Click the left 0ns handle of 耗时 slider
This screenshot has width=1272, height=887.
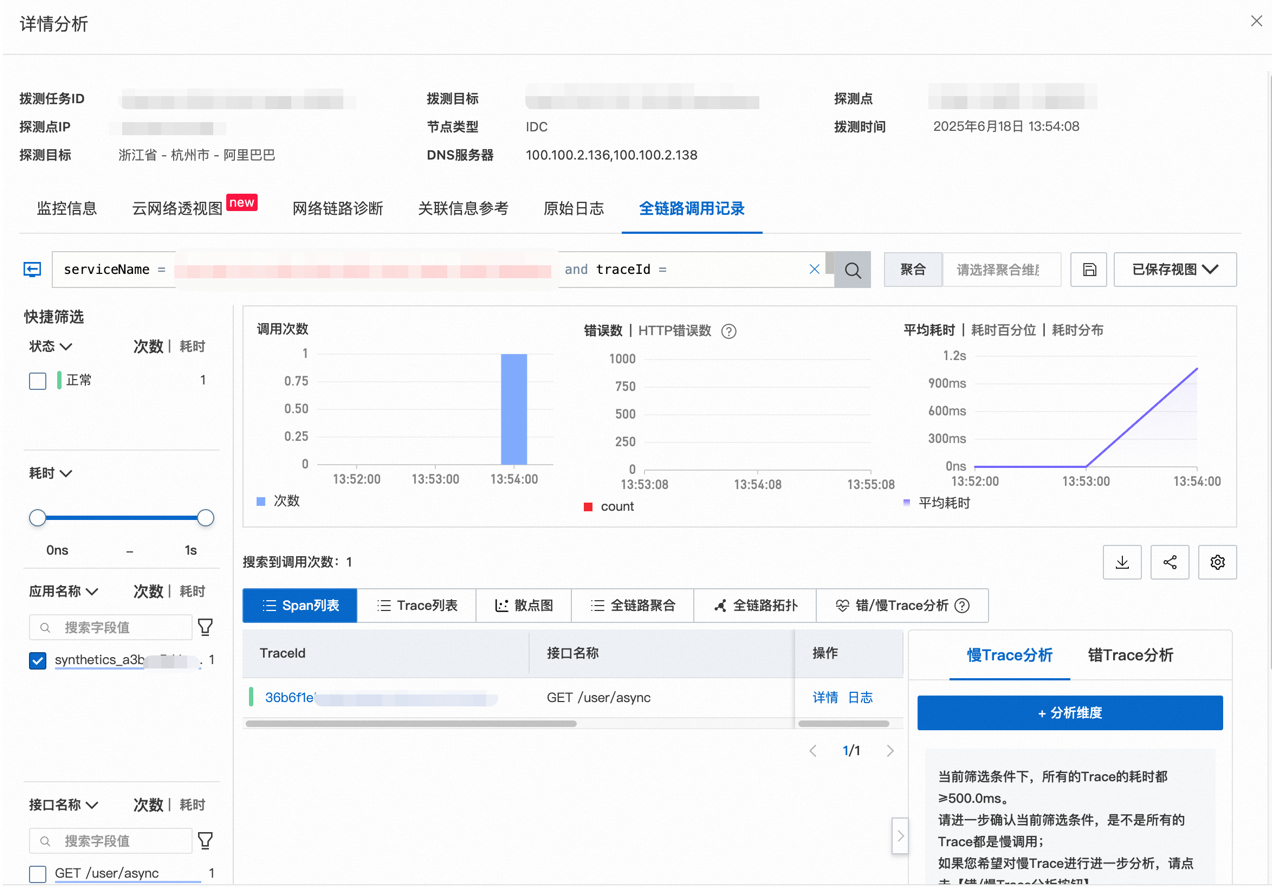click(38, 518)
